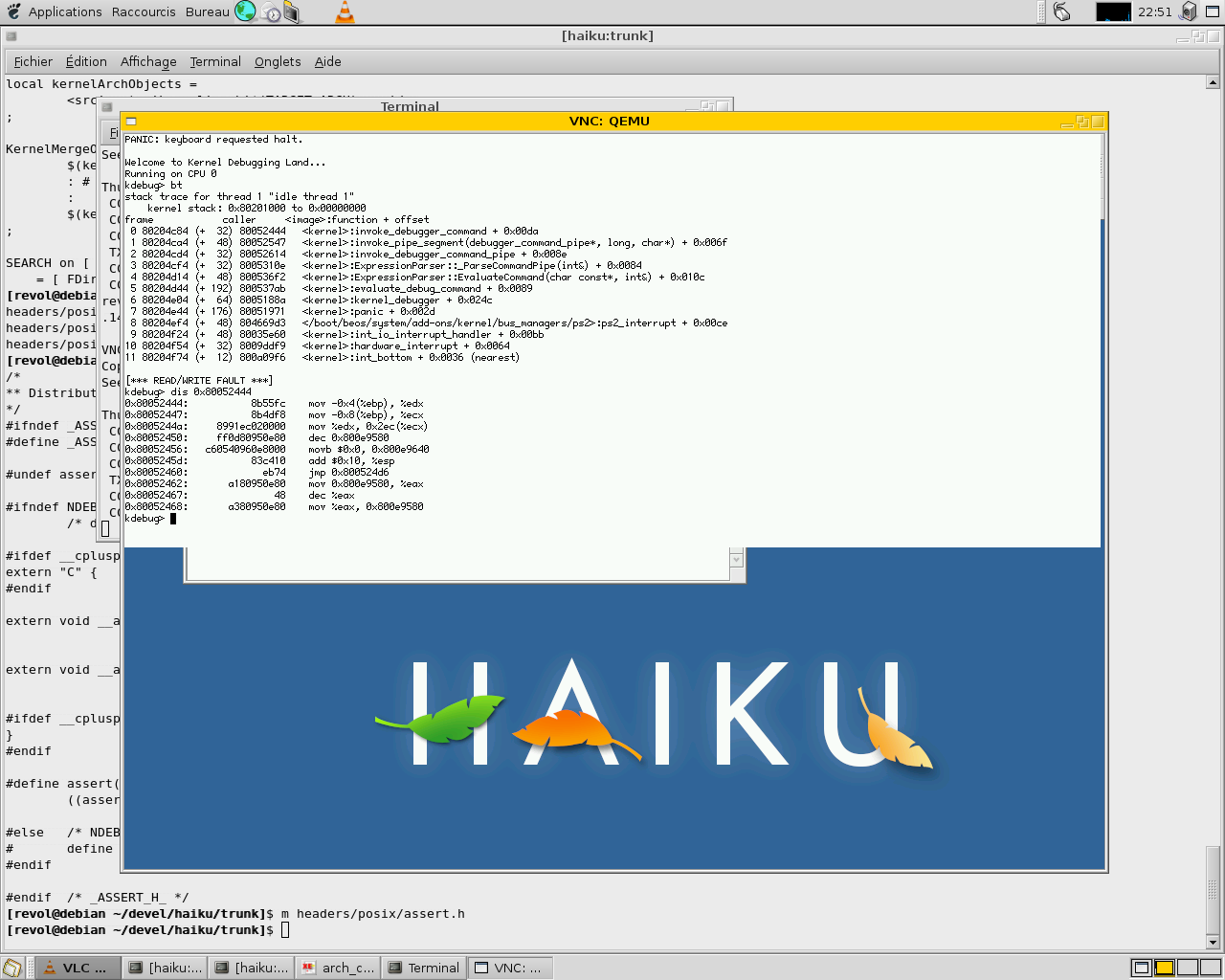Click the clock showing 22:51
Viewport: 1225px width, 980px height.
pyautogui.click(x=1155, y=11)
